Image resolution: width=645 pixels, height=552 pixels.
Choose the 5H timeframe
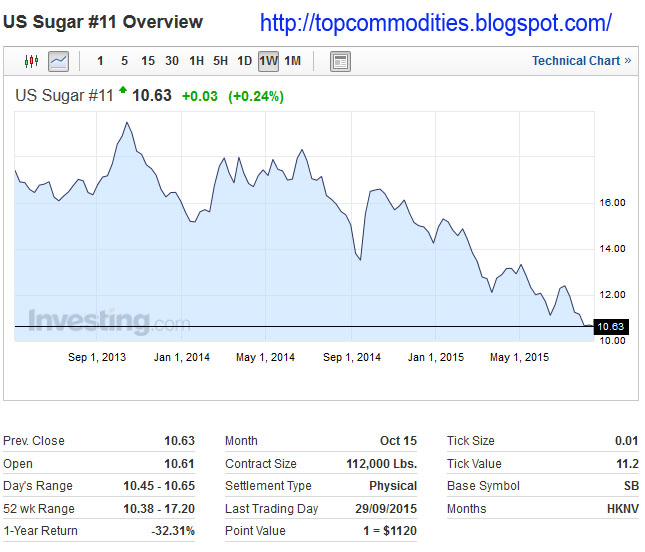tap(220, 61)
